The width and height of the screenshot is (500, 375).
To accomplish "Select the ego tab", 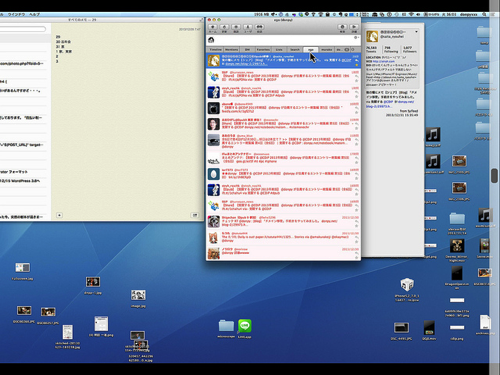I will click(x=311, y=50).
